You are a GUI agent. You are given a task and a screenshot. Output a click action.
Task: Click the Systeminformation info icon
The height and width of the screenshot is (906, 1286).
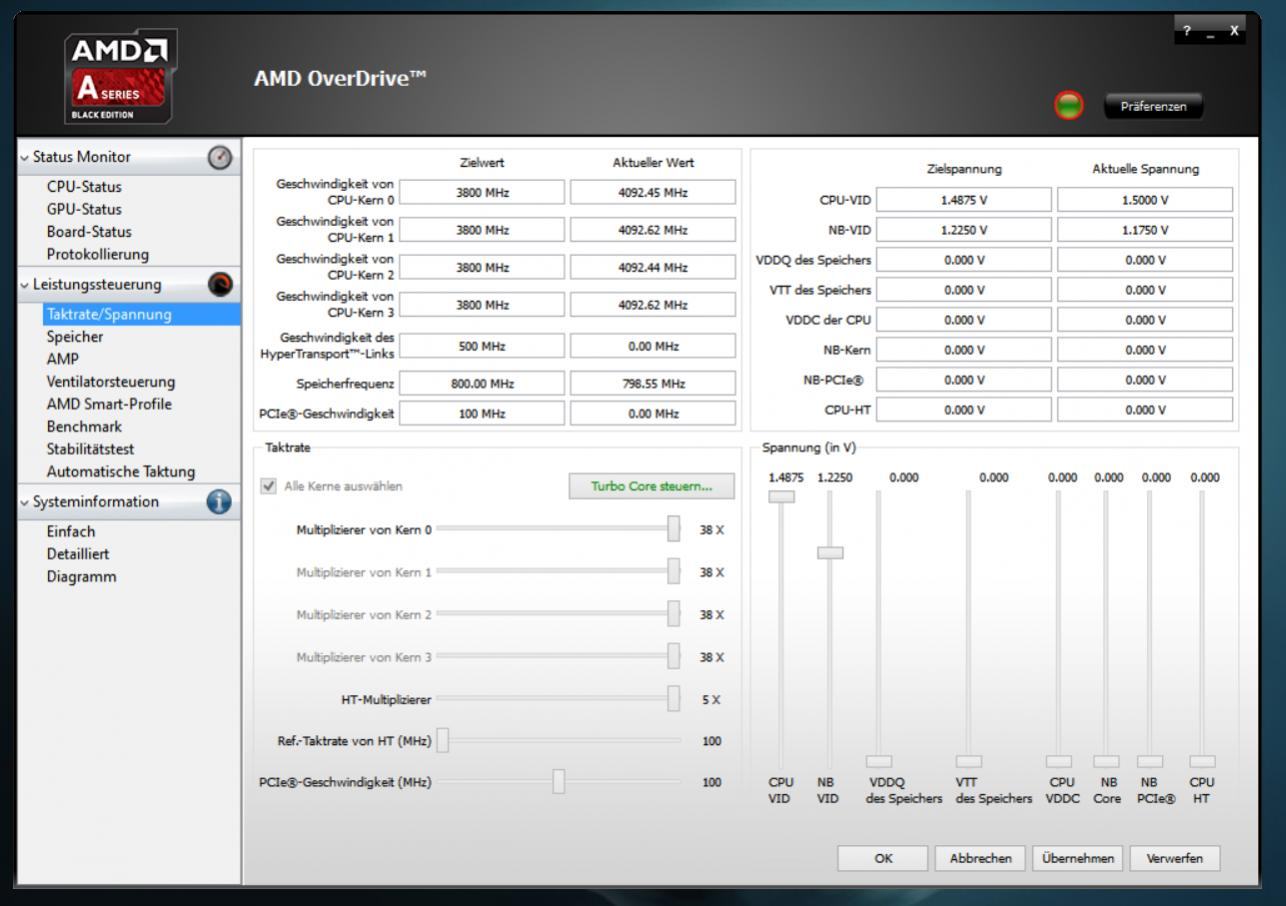pos(219,502)
